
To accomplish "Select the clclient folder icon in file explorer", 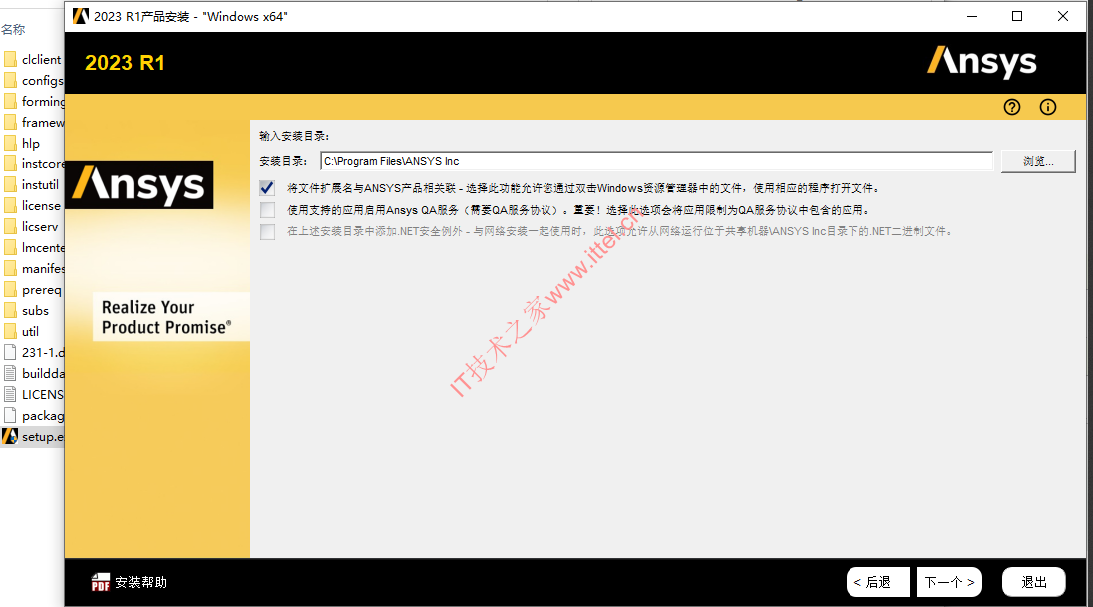I will 10,59.
